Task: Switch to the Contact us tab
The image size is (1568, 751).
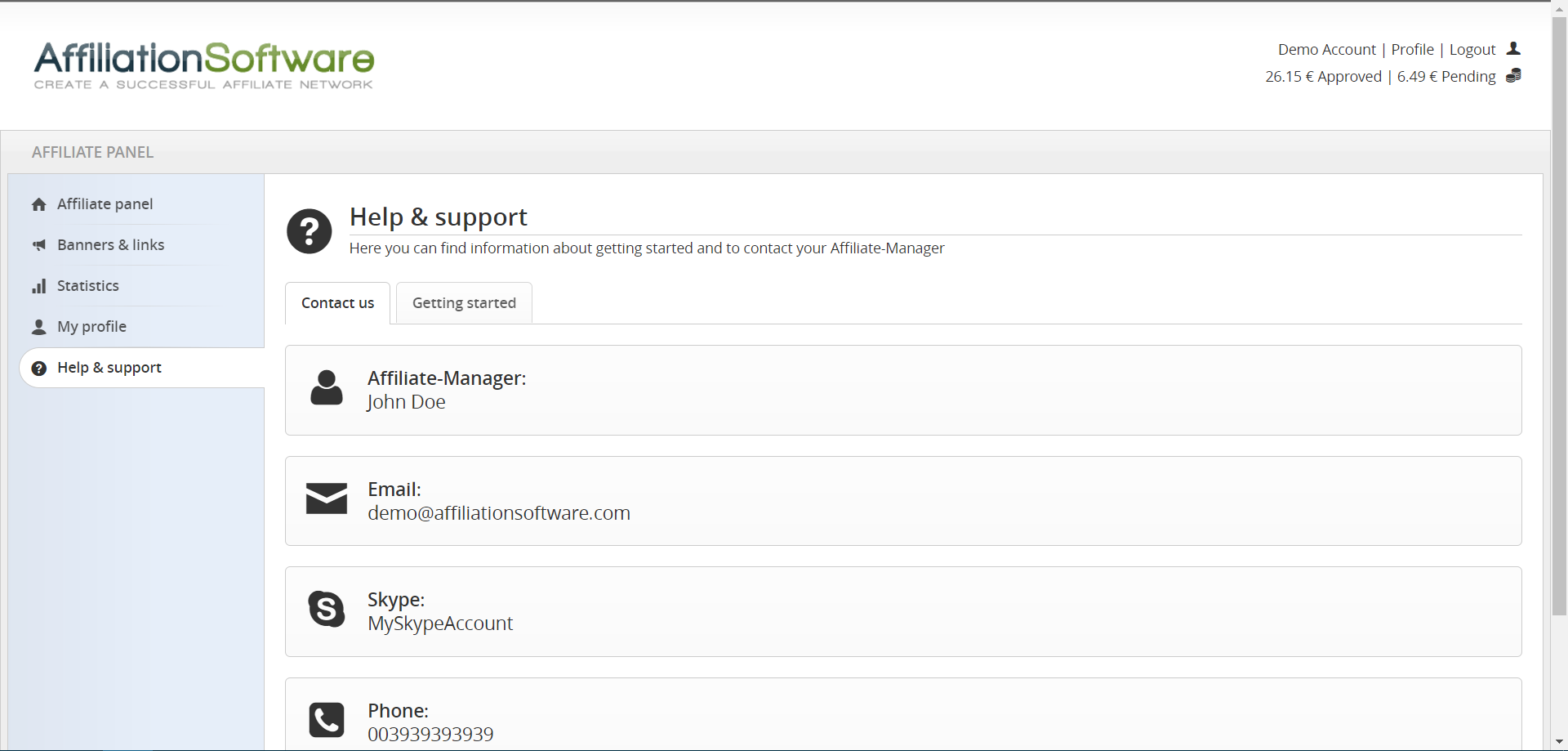Action: 337,303
